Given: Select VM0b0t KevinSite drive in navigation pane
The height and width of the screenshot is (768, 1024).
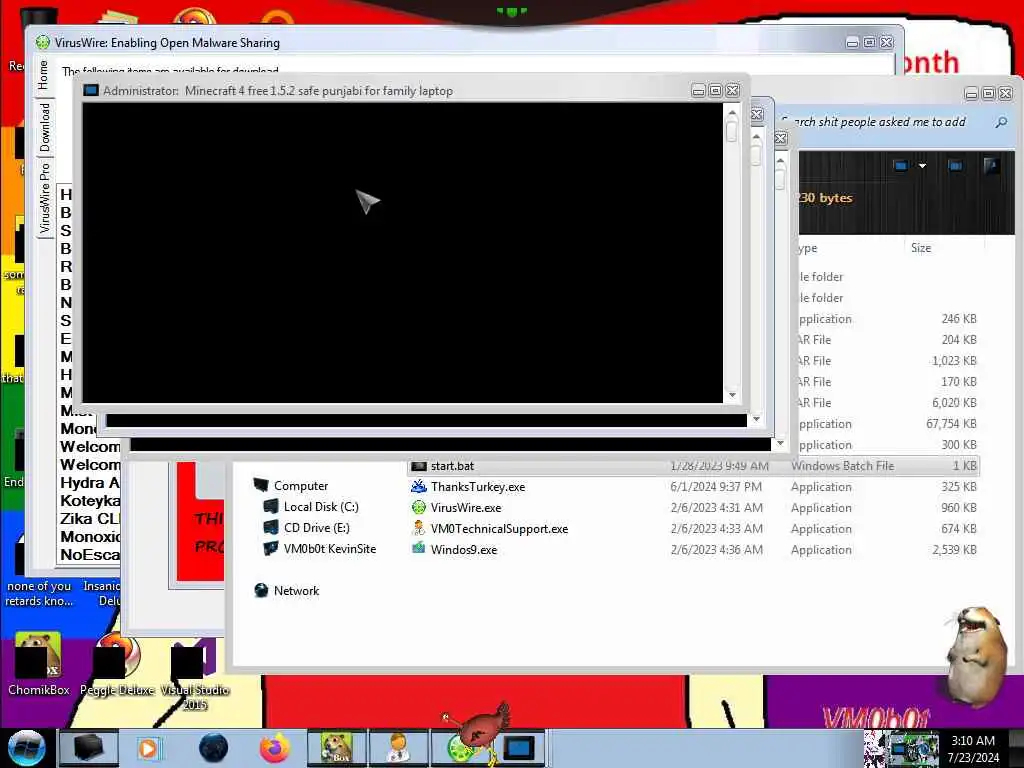Looking at the screenshot, I should pos(330,549).
